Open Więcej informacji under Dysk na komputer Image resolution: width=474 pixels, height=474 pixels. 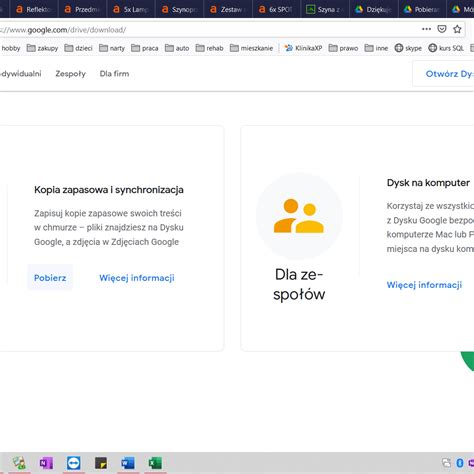[x=424, y=285]
